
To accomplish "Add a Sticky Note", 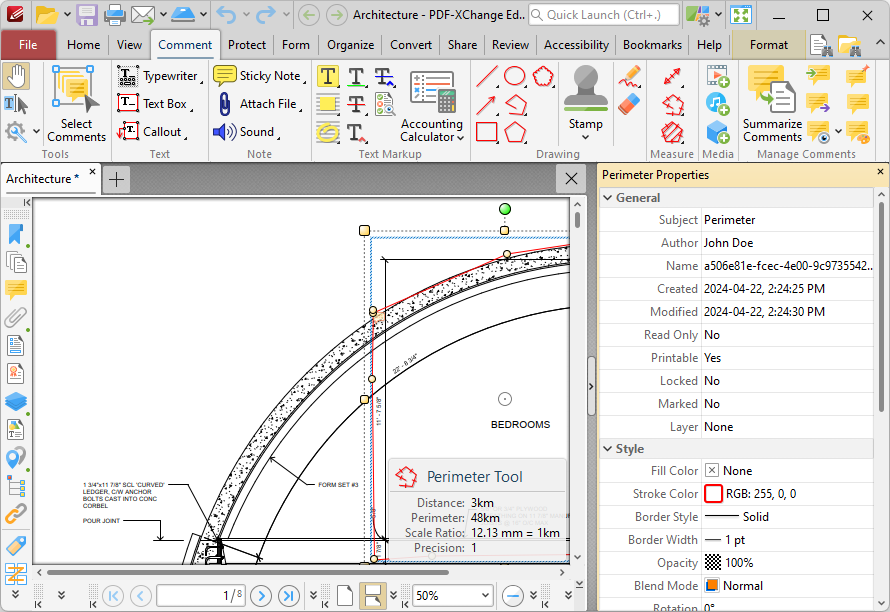I will [x=259, y=76].
